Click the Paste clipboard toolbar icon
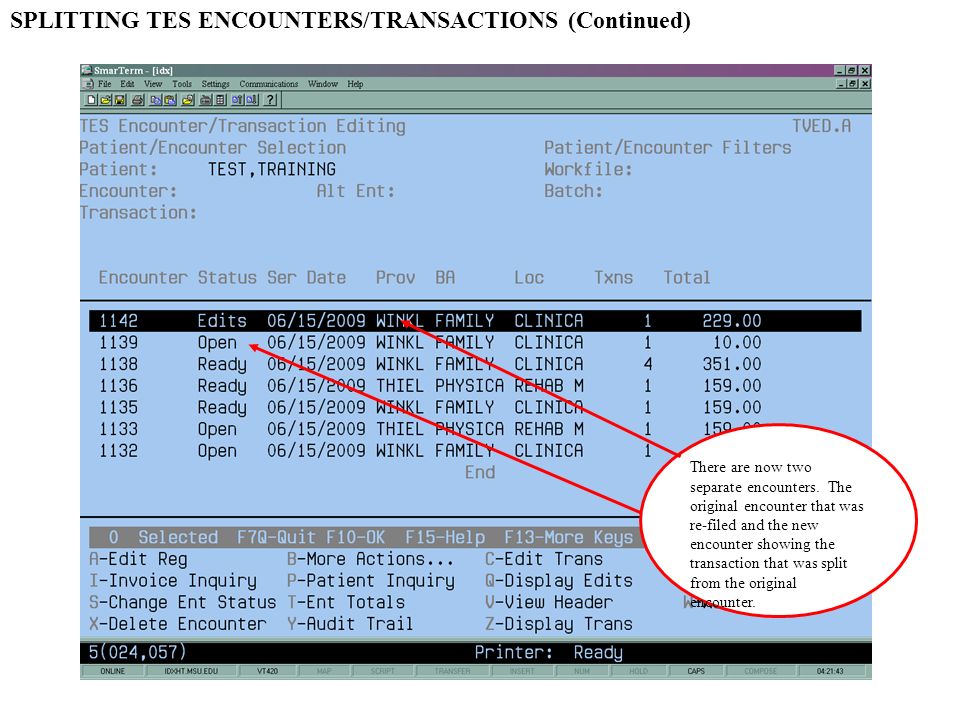Image resolution: width=960 pixels, height=720 pixels. coord(170,99)
